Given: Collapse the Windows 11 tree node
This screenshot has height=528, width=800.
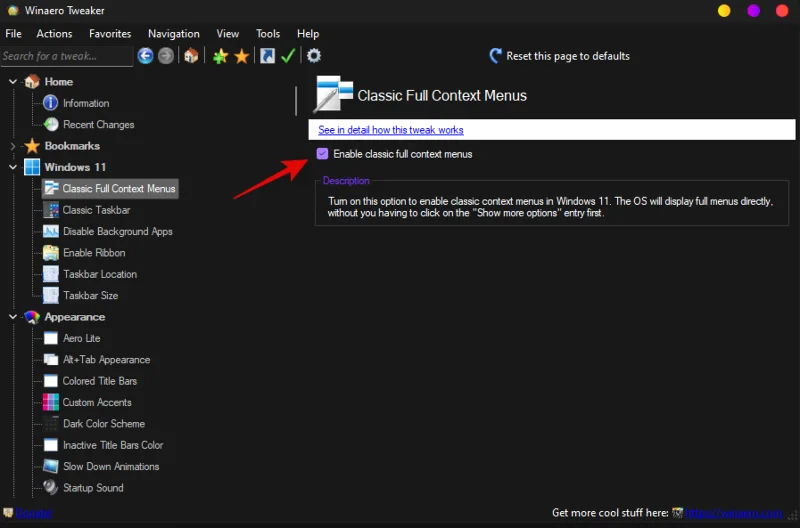Looking at the screenshot, I should [x=13, y=167].
